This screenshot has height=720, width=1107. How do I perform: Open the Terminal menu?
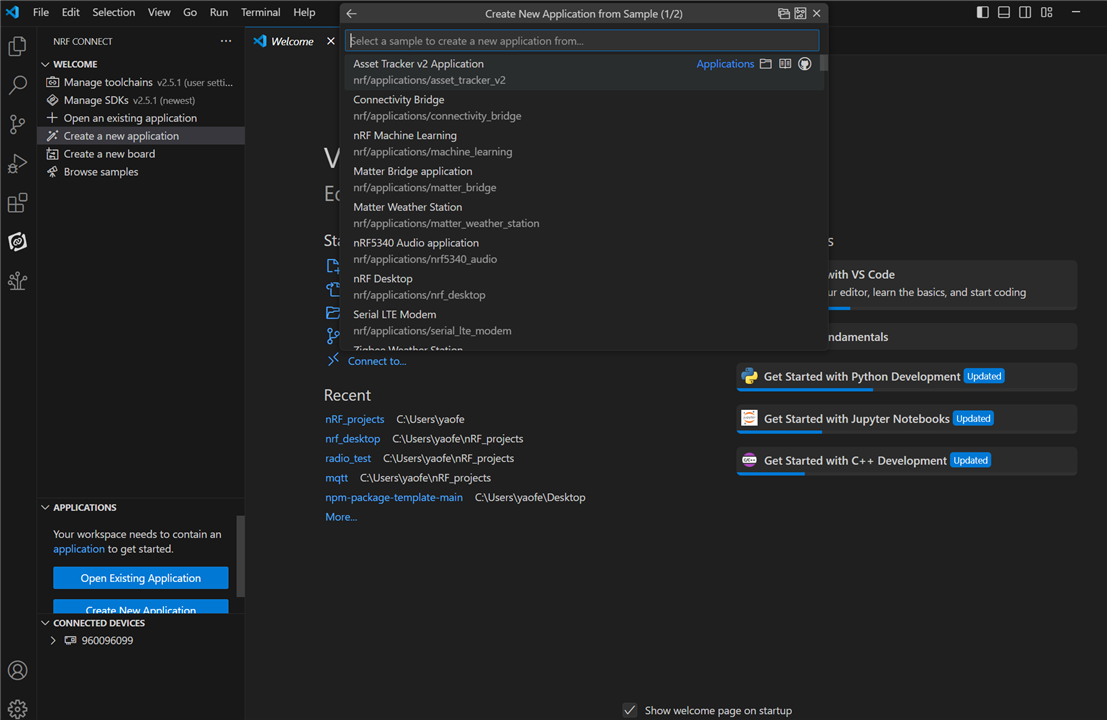coord(261,12)
